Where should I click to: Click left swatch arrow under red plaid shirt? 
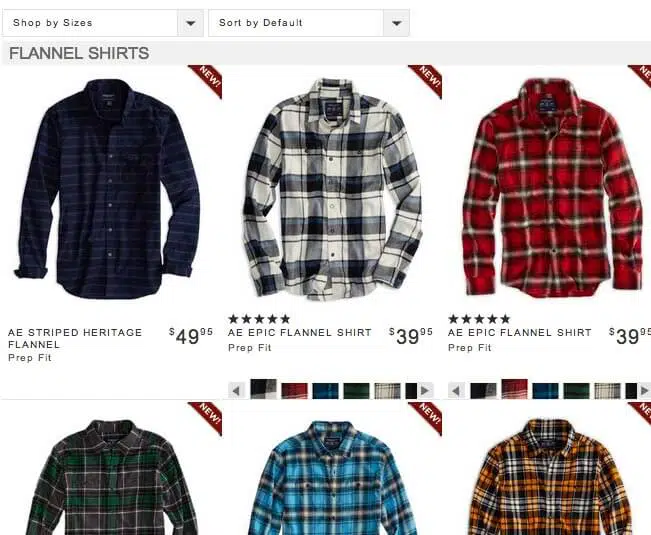click(x=456, y=391)
